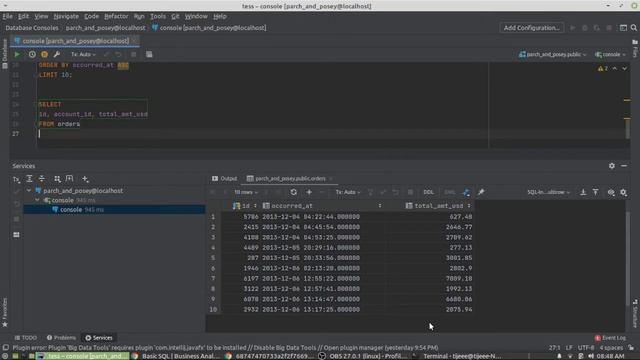Screen dimensions: 640x360
Task: Open the File menu
Action: 7,16
